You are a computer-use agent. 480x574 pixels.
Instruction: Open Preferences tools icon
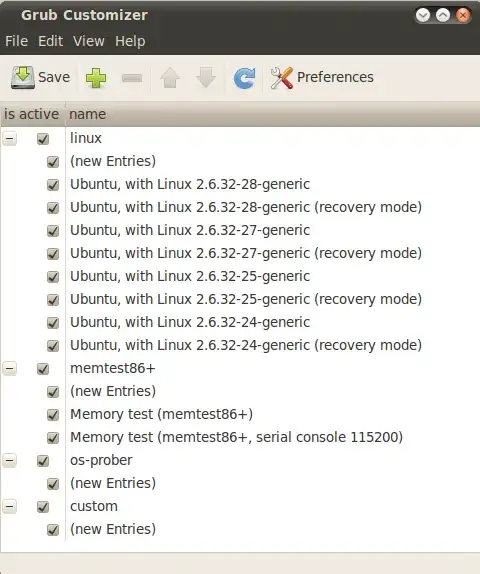point(282,78)
